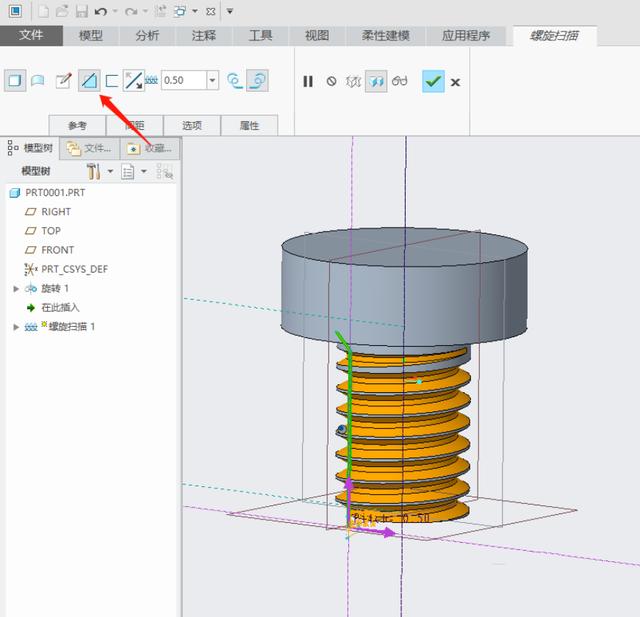The image size is (640, 617).
Task: Switch to the 柔性建模 ribbon tab
Action: tap(386, 36)
